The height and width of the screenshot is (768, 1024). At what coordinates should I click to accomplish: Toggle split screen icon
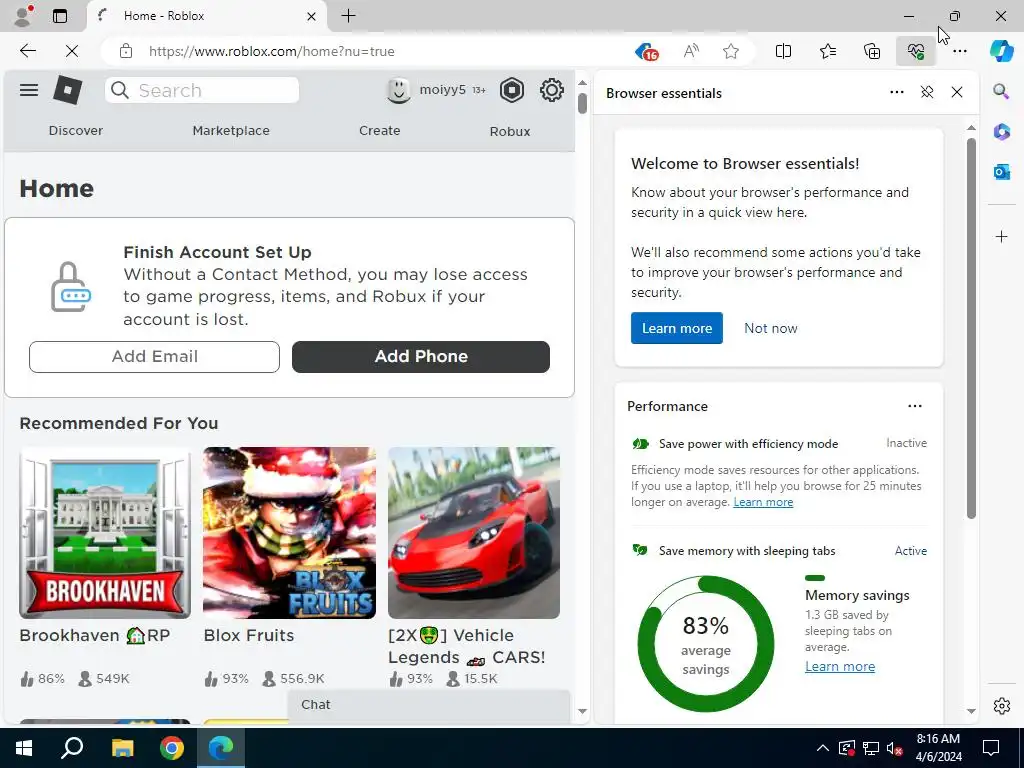point(783,51)
